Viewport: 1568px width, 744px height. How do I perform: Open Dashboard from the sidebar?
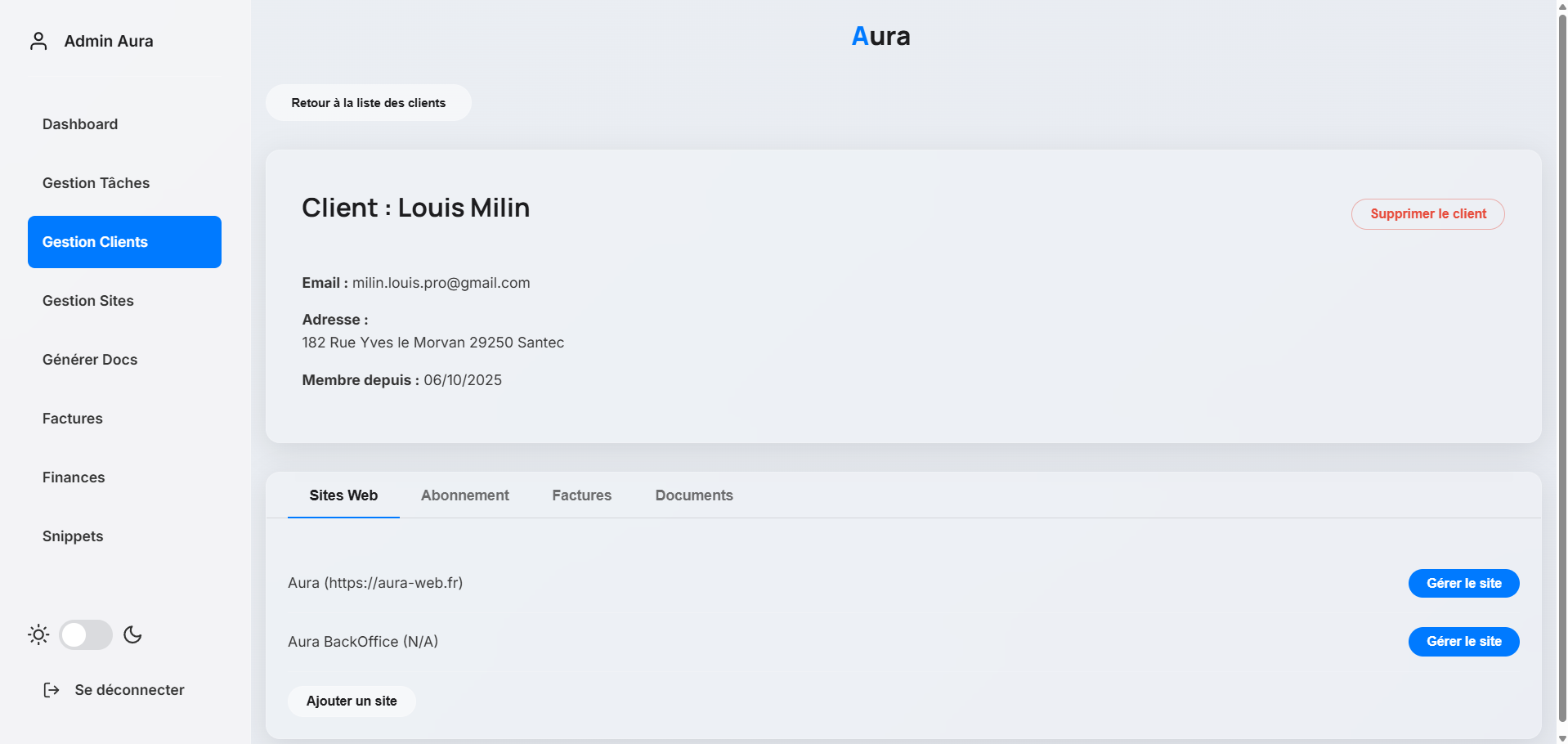[x=79, y=123]
